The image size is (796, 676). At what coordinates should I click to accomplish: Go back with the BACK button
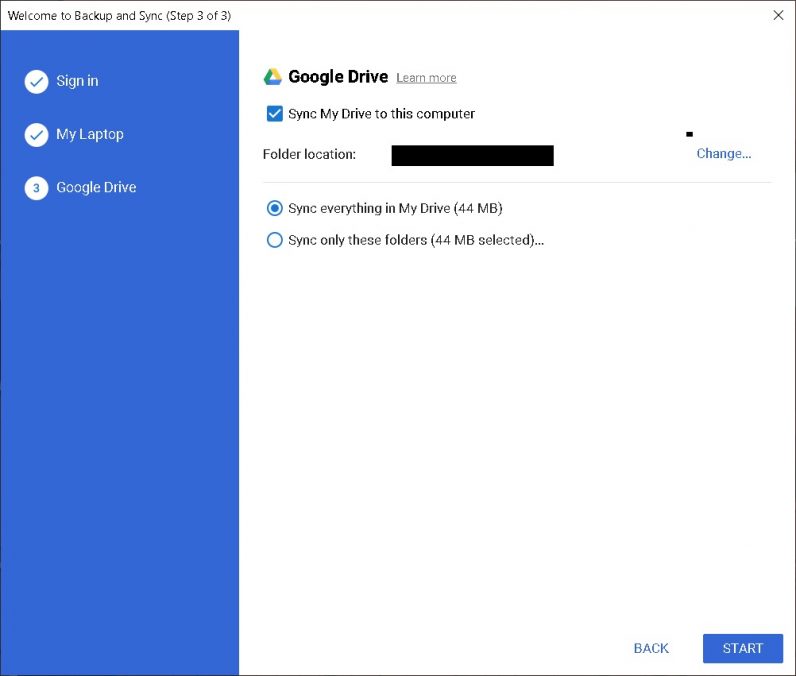(651, 648)
